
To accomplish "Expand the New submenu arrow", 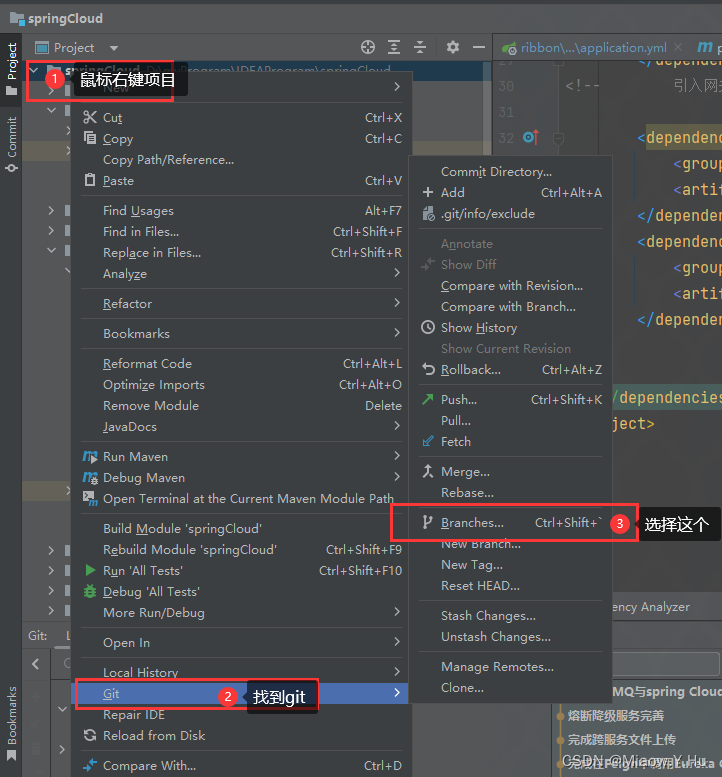I will [397, 86].
